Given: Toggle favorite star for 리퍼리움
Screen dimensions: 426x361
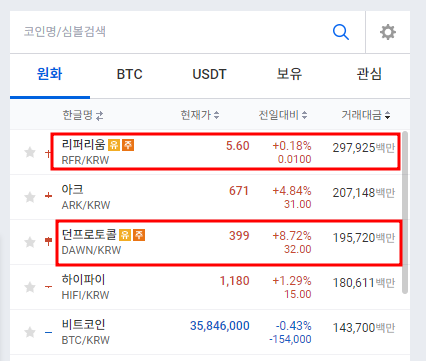Looking at the screenshot, I should pos(30,152).
